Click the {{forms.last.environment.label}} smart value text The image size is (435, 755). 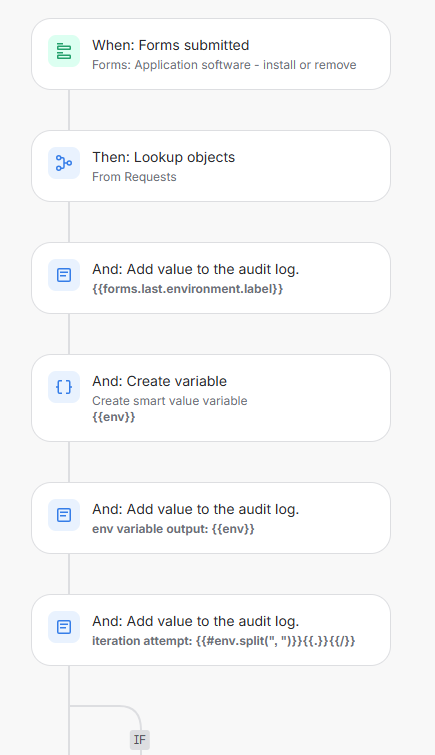tap(187, 289)
